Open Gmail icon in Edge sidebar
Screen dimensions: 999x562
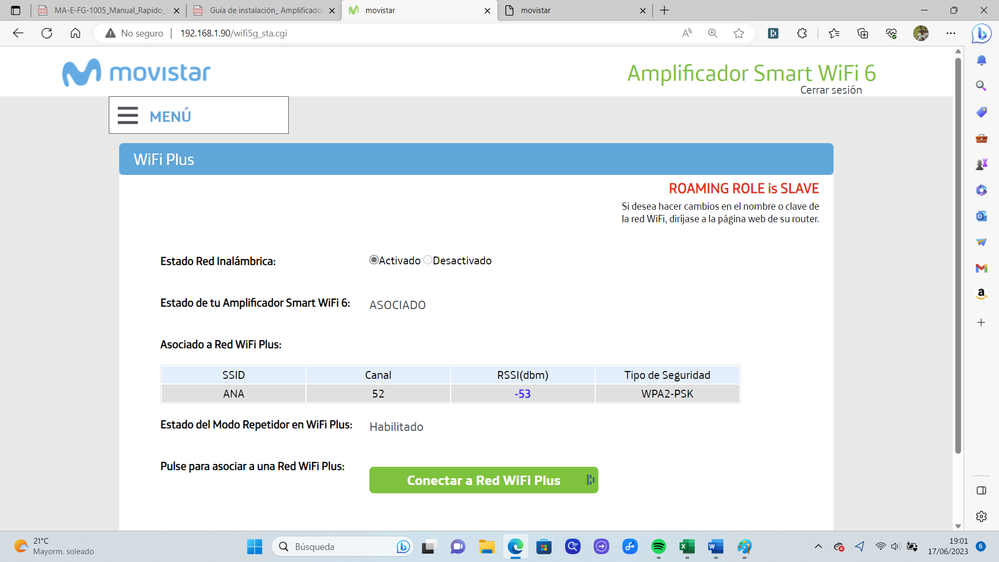click(x=981, y=268)
